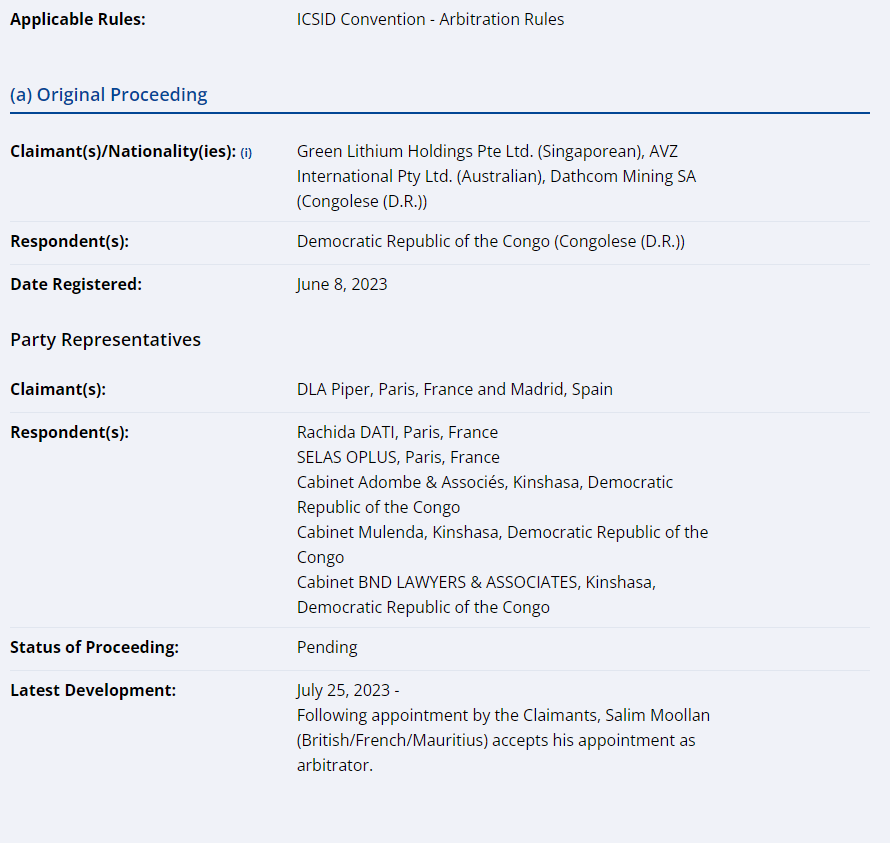Click the "Cabinet Adombe & Associés" representative

click(402, 482)
